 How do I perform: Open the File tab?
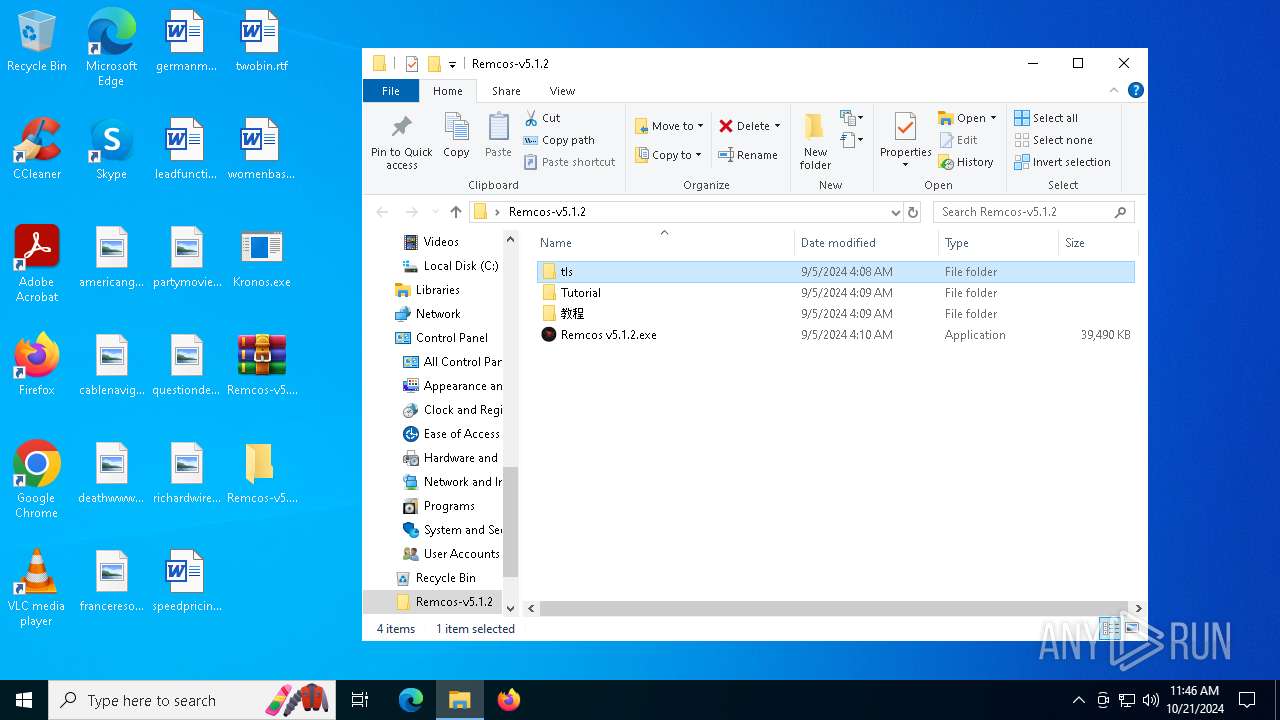coord(391,91)
